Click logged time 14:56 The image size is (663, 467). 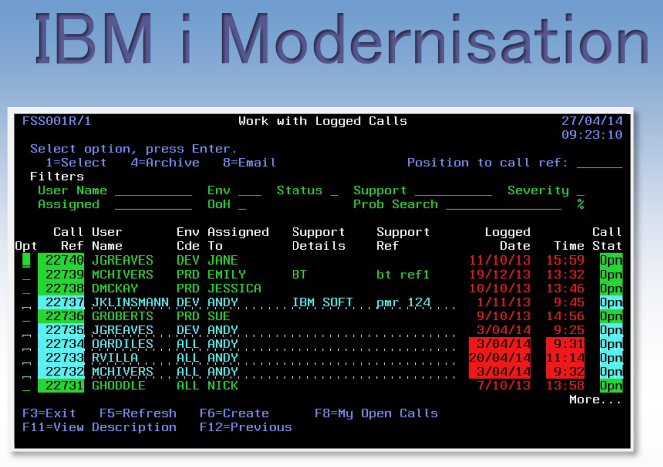(x=565, y=316)
